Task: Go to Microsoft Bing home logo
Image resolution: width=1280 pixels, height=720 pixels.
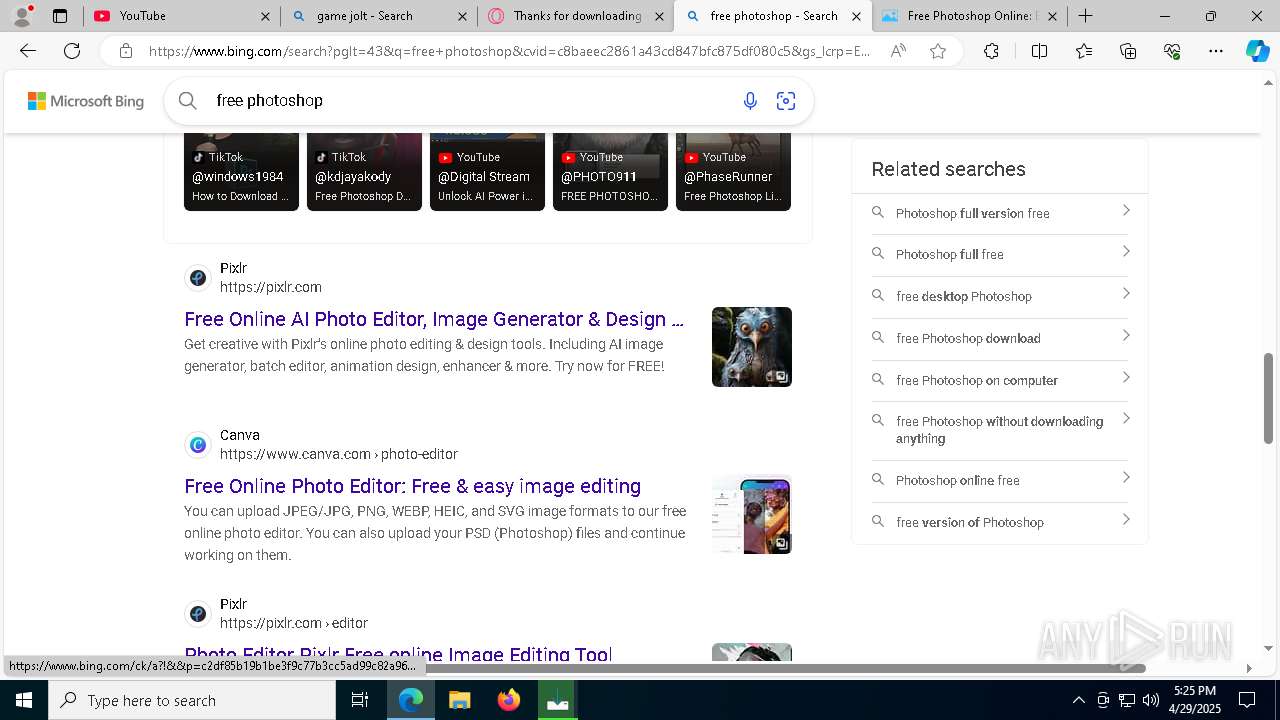Action: pyautogui.click(x=86, y=101)
